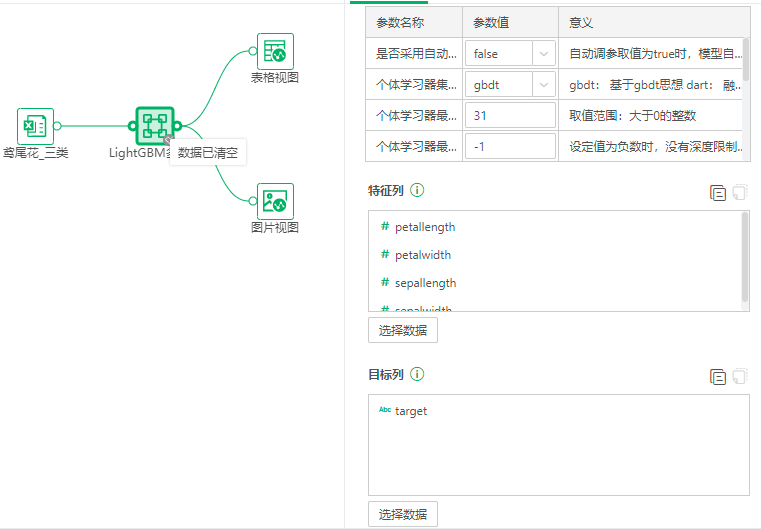Viewport: 761px width, 529px height.
Task: Select petallength in the feature list
Action: [424, 227]
